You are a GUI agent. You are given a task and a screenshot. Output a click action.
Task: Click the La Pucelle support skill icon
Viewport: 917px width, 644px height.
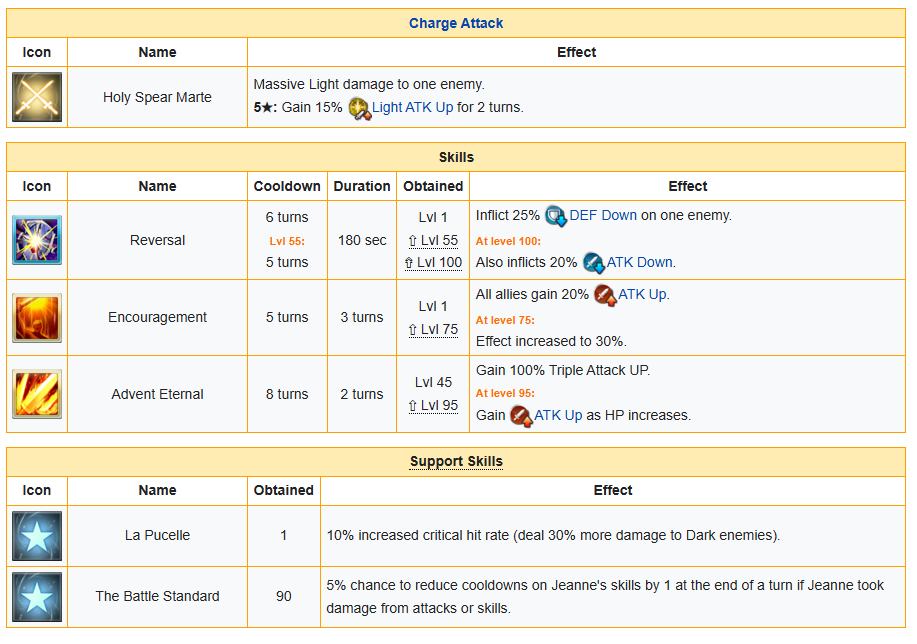[x=37, y=536]
